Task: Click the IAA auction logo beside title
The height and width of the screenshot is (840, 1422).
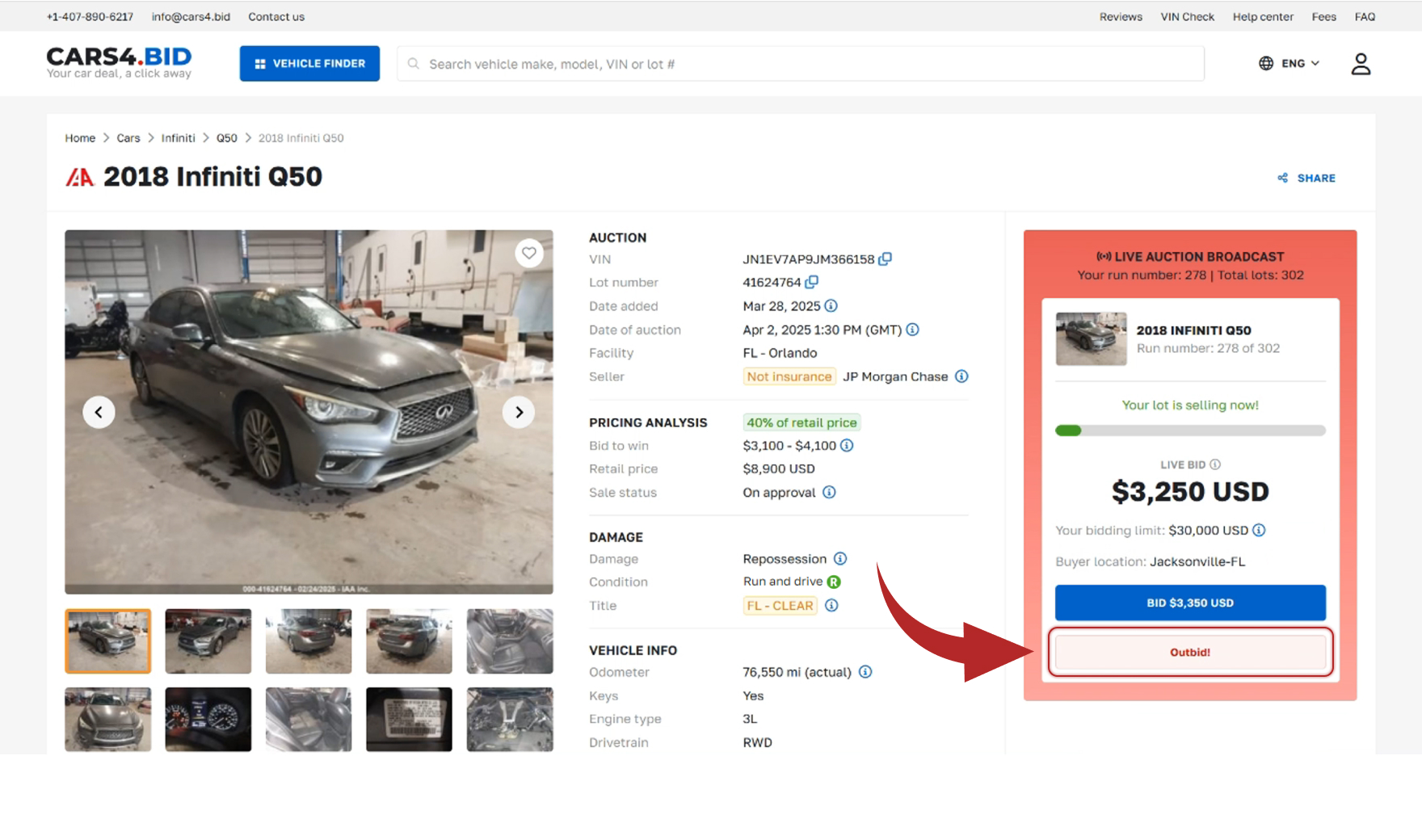Action: tap(80, 177)
